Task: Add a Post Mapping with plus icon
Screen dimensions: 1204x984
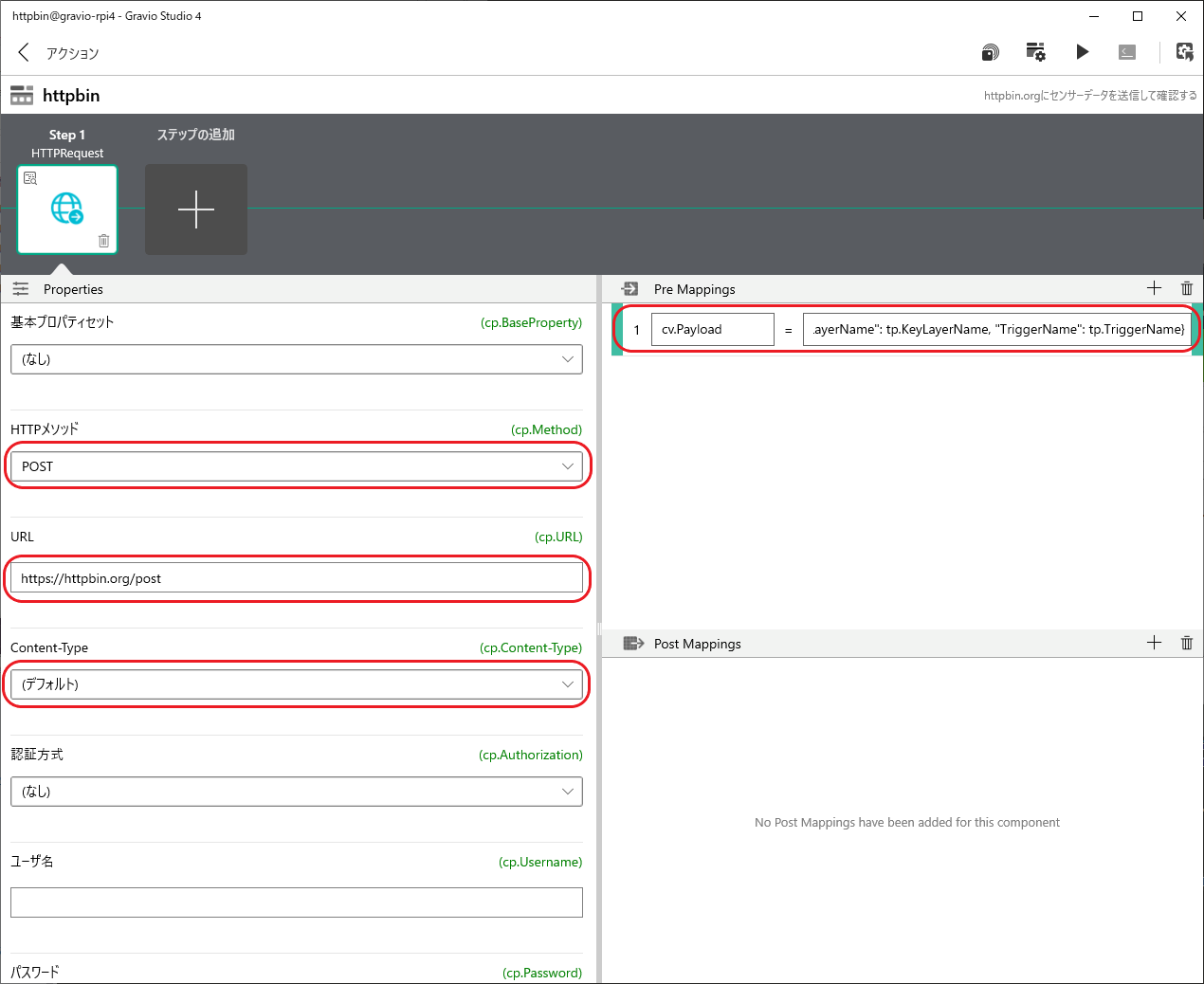Action: [x=1154, y=643]
